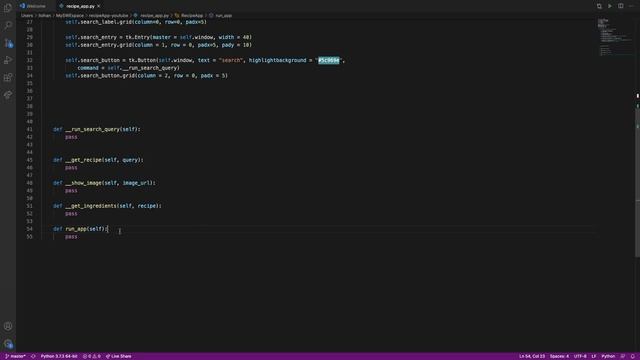Open the Run and Debug view
The width and height of the screenshot is (640, 360).
click(8, 60)
